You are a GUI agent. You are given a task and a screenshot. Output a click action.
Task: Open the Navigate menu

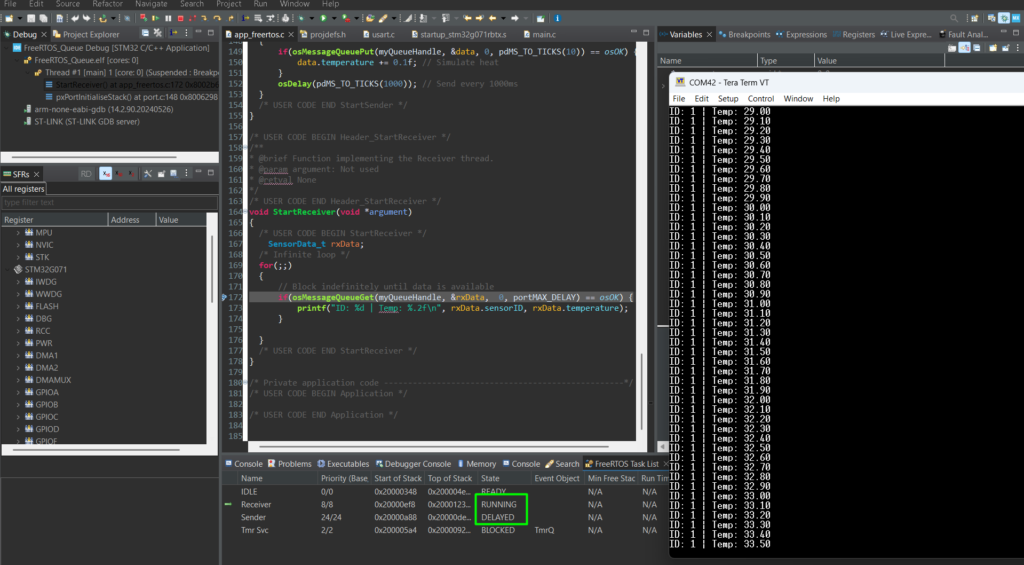151,4
